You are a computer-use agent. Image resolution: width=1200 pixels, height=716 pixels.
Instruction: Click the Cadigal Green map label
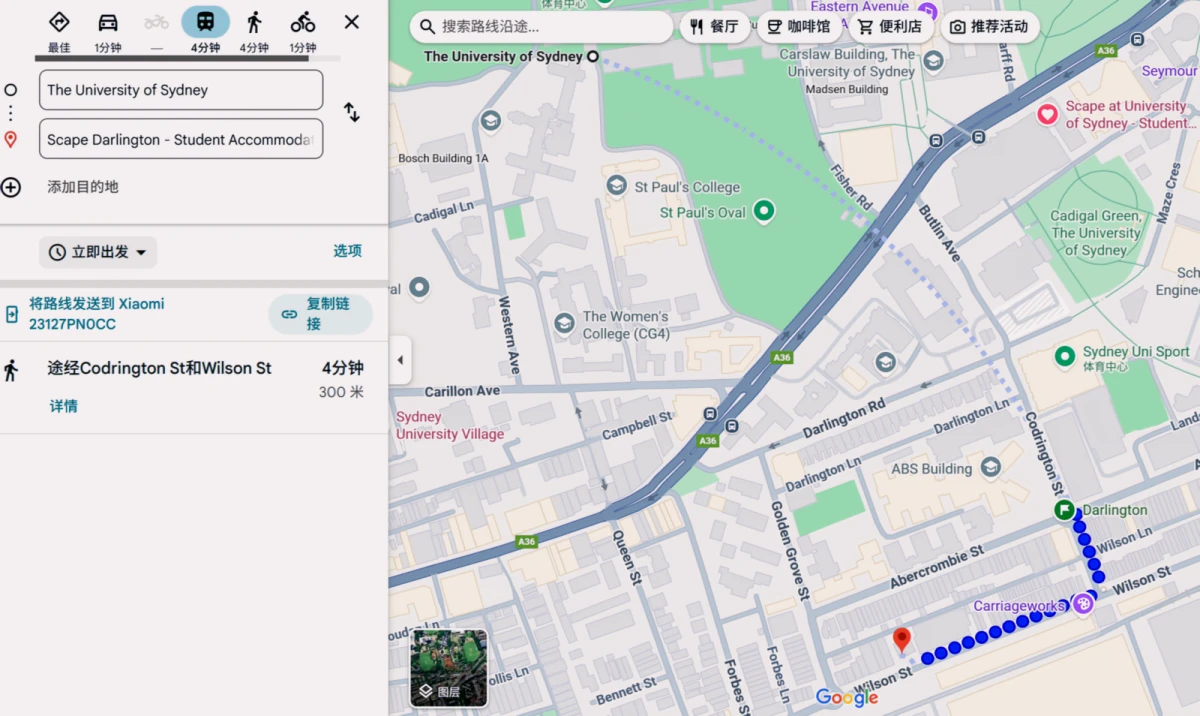[1096, 233]
